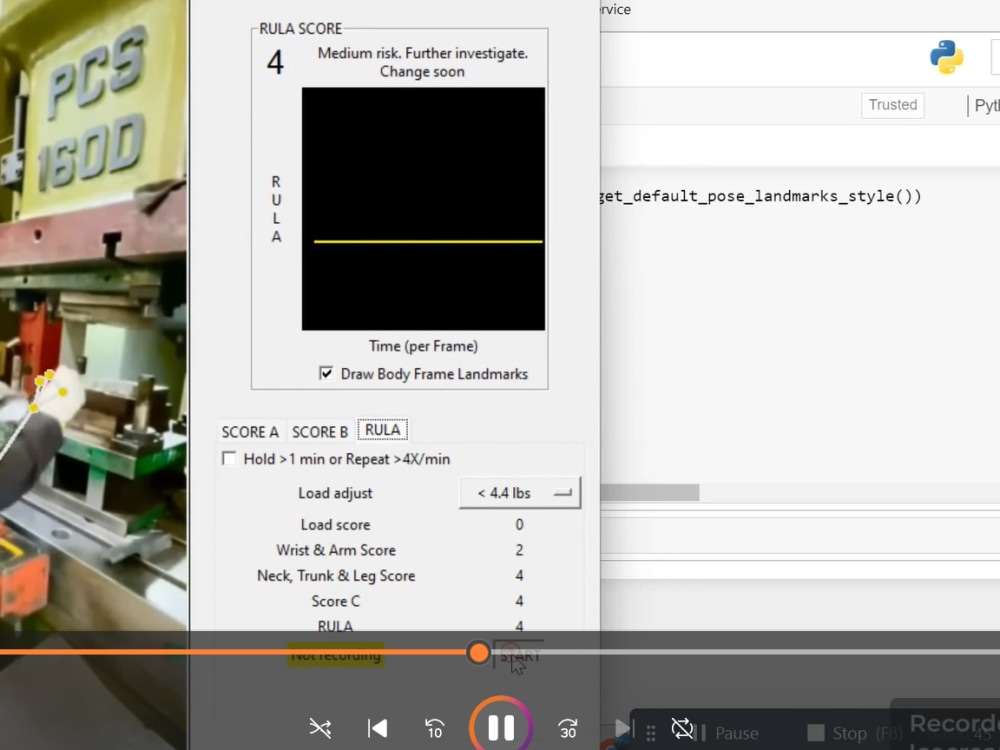This screenshot has height=750, width=1000.
Task: Click the Trusted notebook indicator
Action: [892, 105]
